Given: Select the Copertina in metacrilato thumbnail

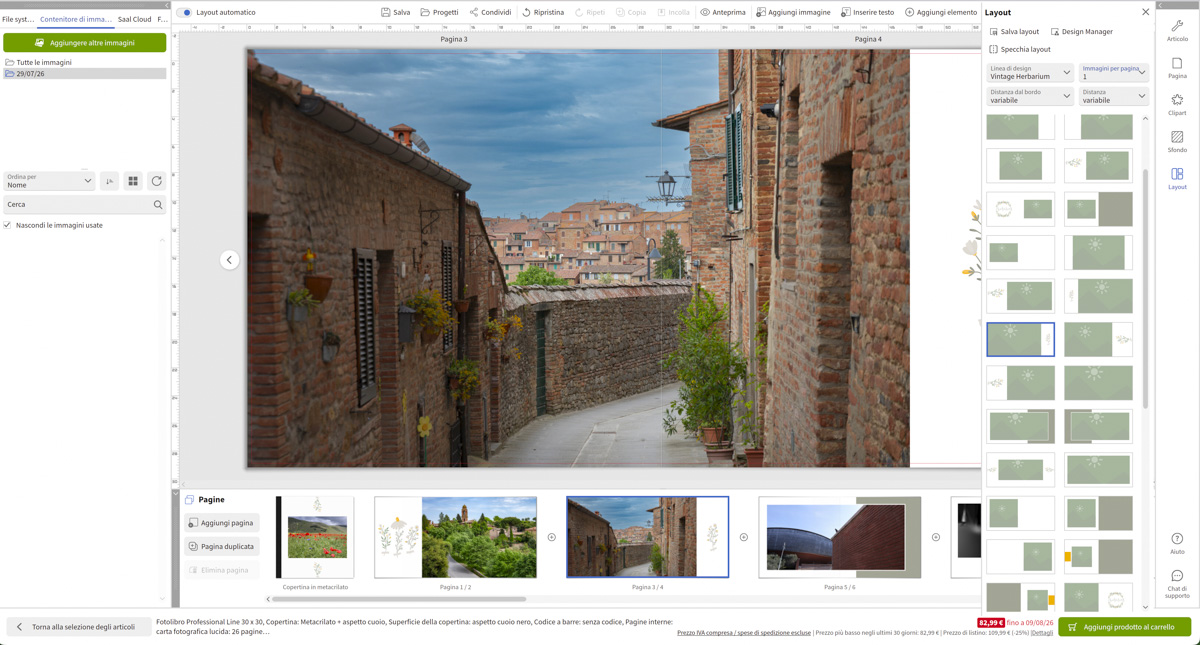Looking at the screenshot, I should click(x=315, y=537).
